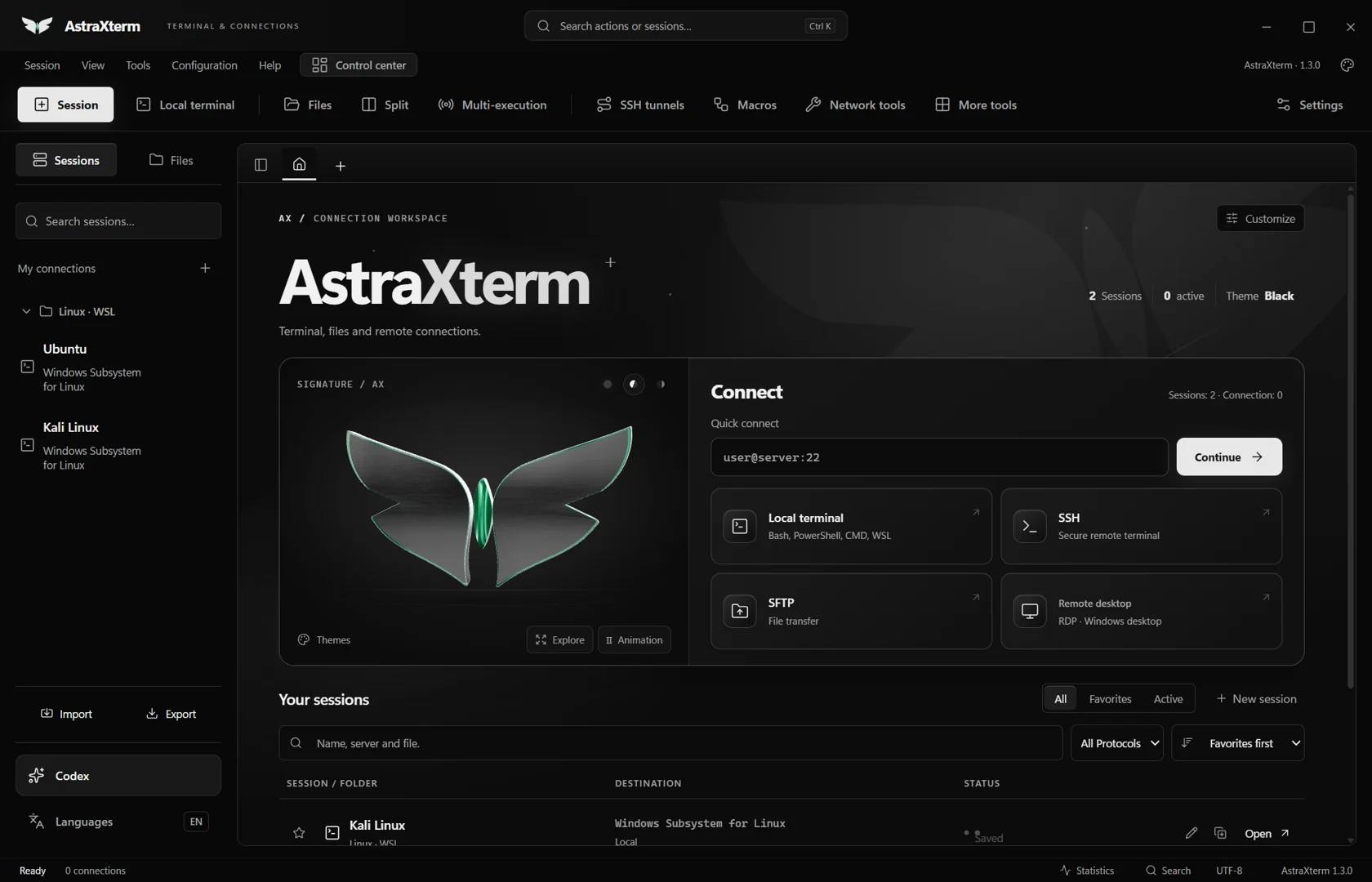Image resolution: width=1372 pixels, height=882 pixels.
Task: Open a Local terminal from toolbar
Action: click(x=185, y=105)
